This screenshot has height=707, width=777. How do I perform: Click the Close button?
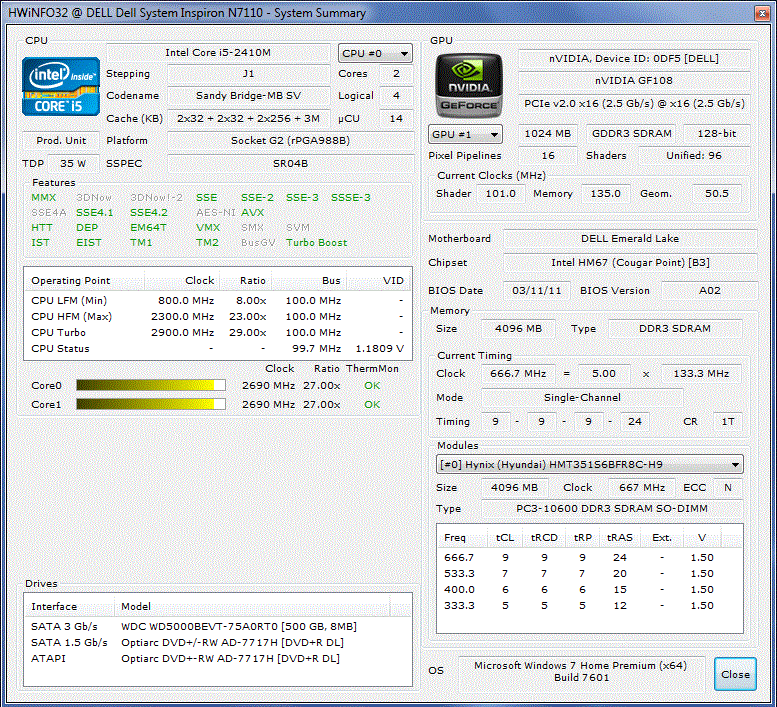tap(735, 674)
